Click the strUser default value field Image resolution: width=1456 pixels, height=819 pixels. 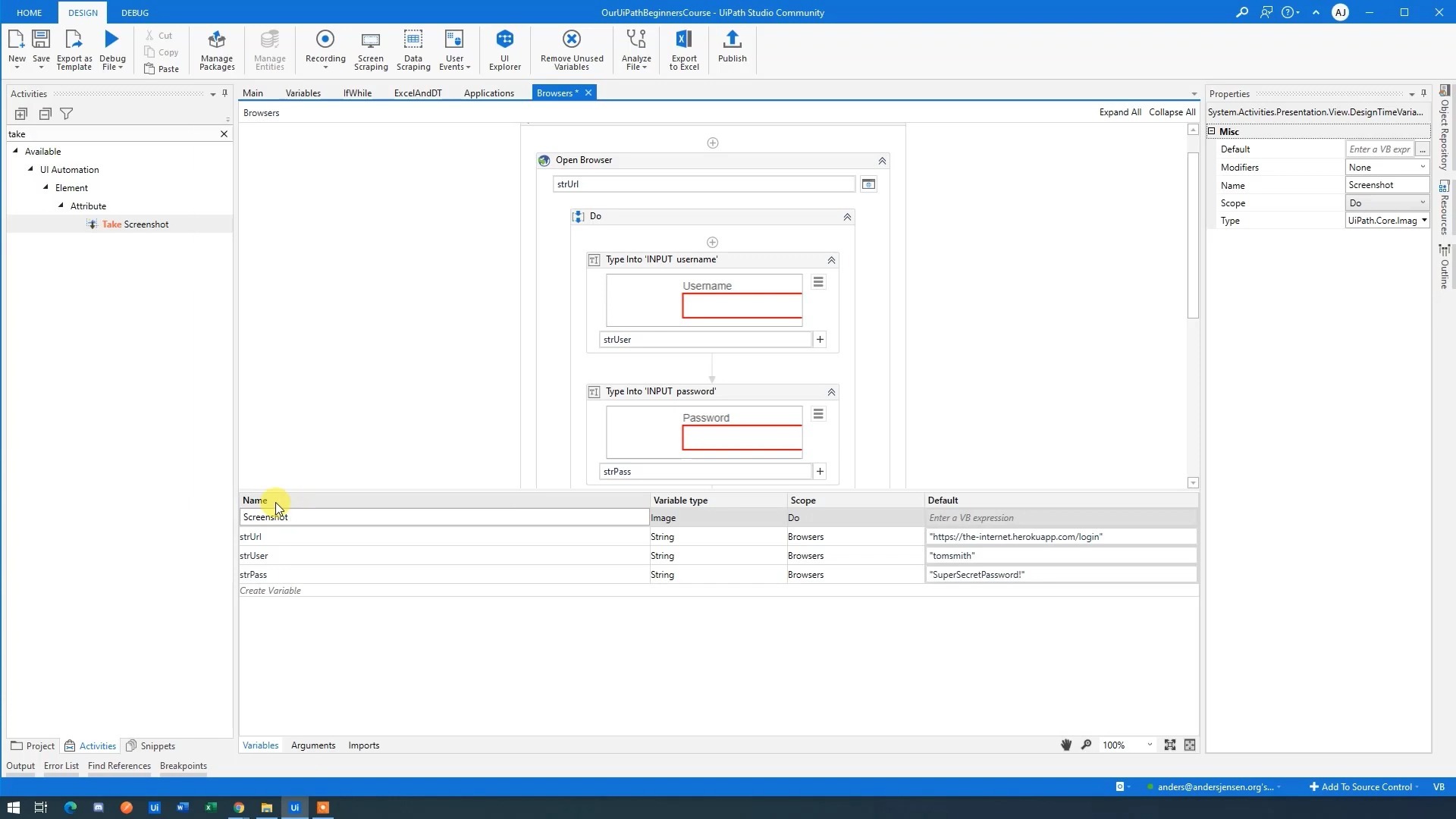[1061, 556]
